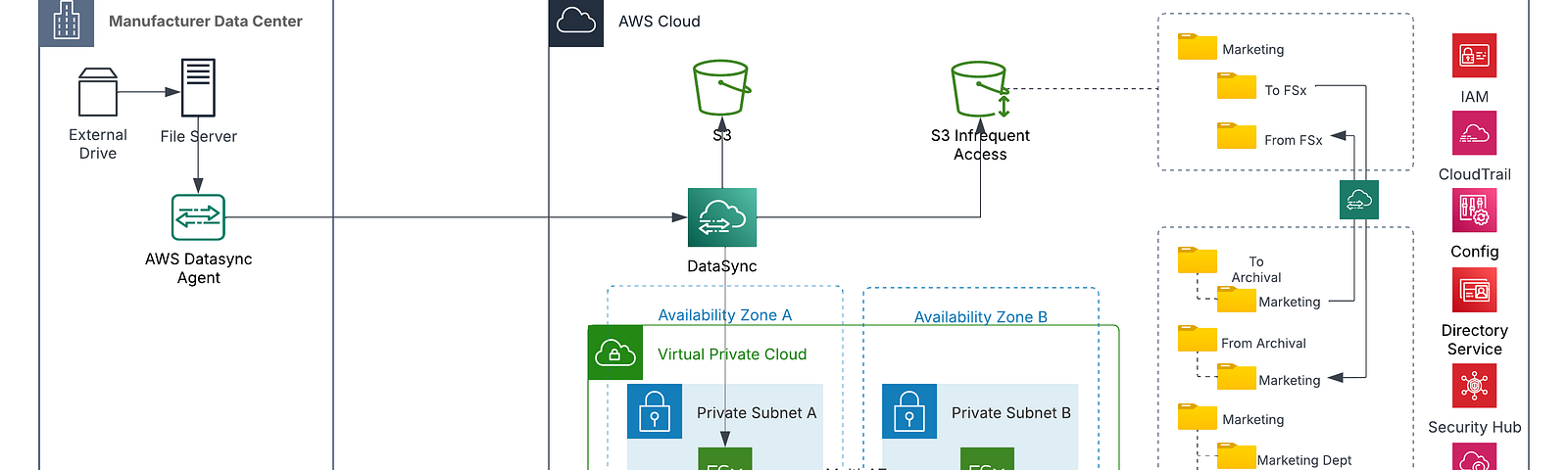Select the S3 Infrequent Access bucket icon
This screenshot has height=470, width=1568.
(980, 89)
